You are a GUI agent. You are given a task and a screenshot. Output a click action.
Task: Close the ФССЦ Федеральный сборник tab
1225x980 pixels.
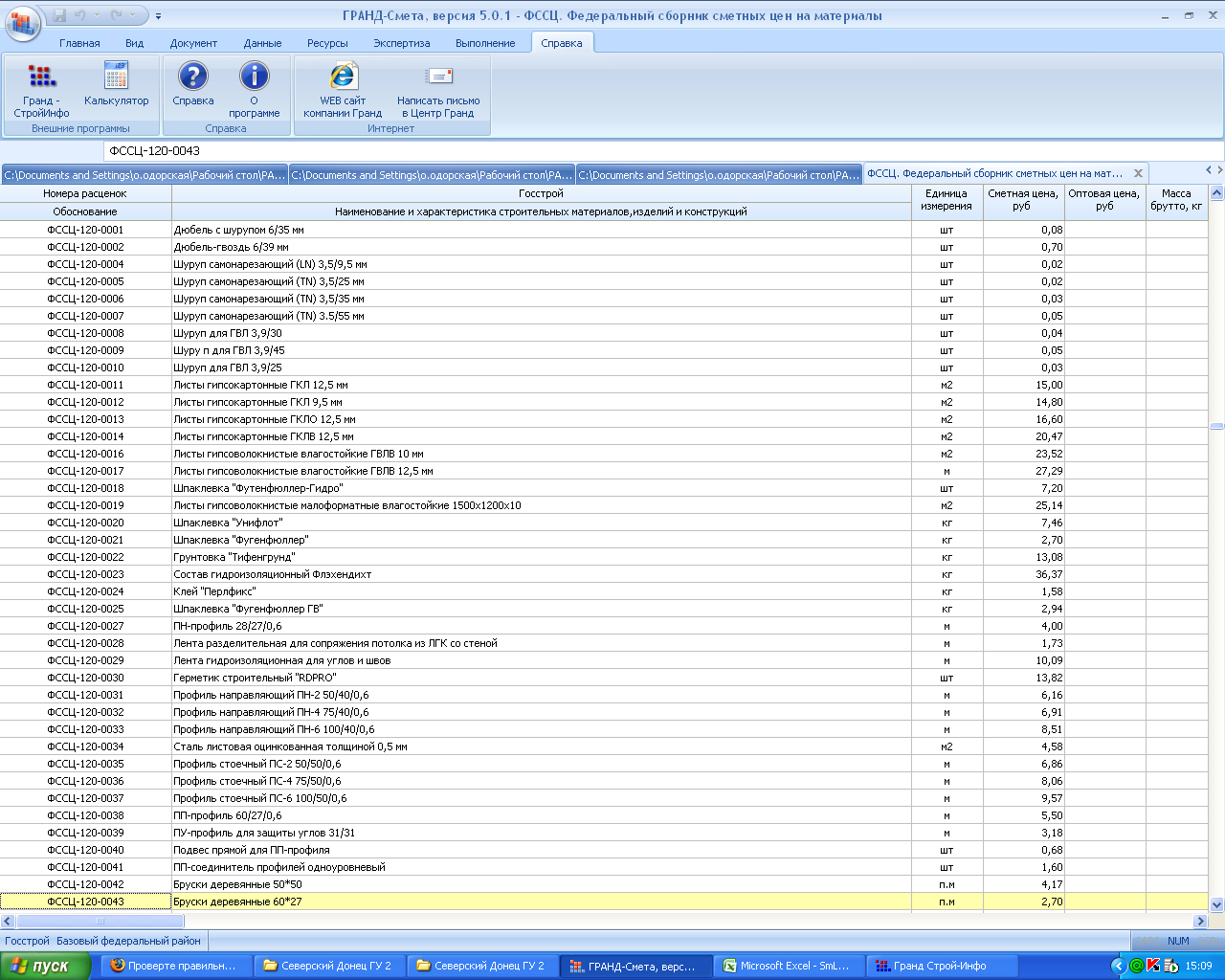click(1138, 174)
